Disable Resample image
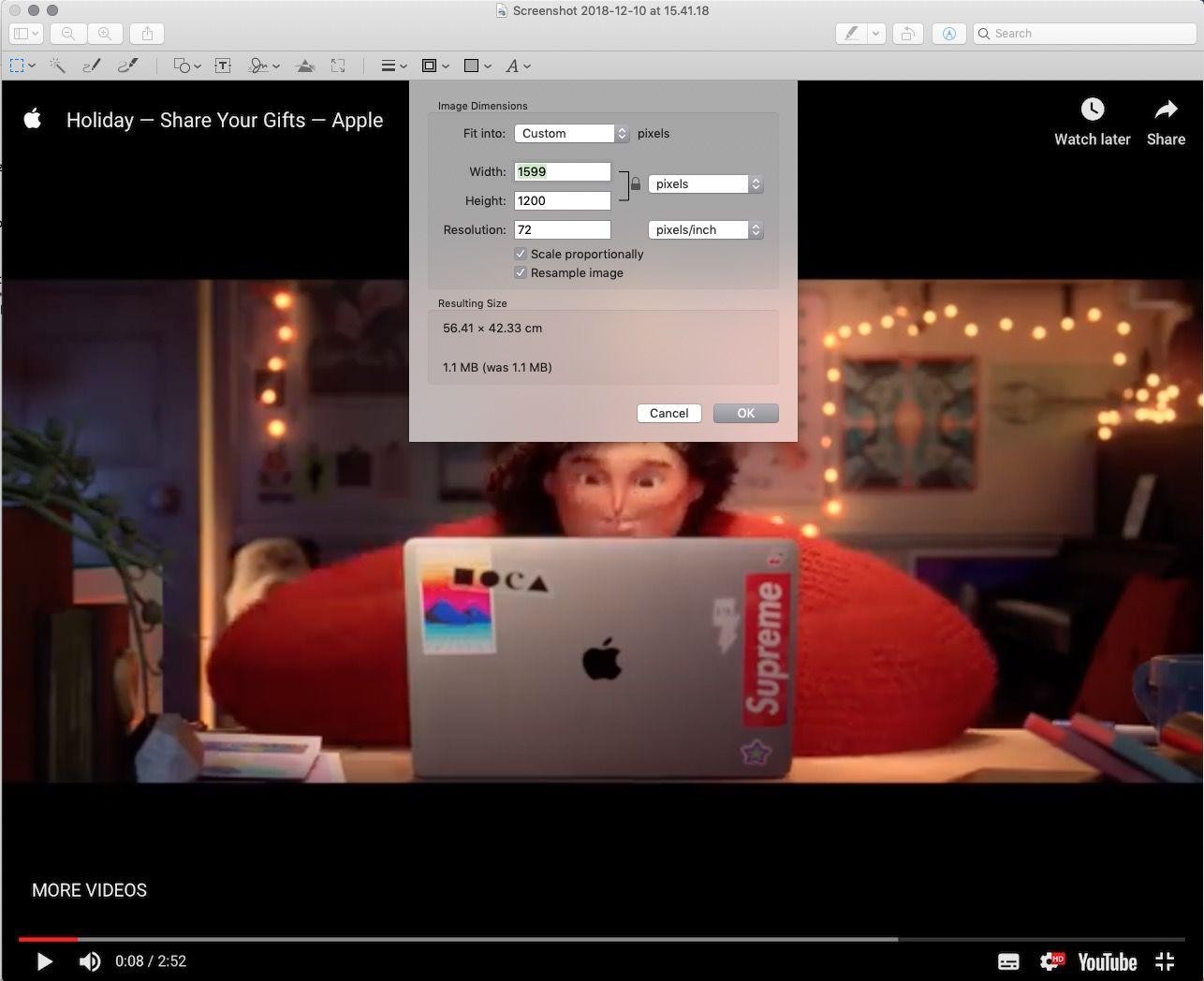 [x=521, y=272]
